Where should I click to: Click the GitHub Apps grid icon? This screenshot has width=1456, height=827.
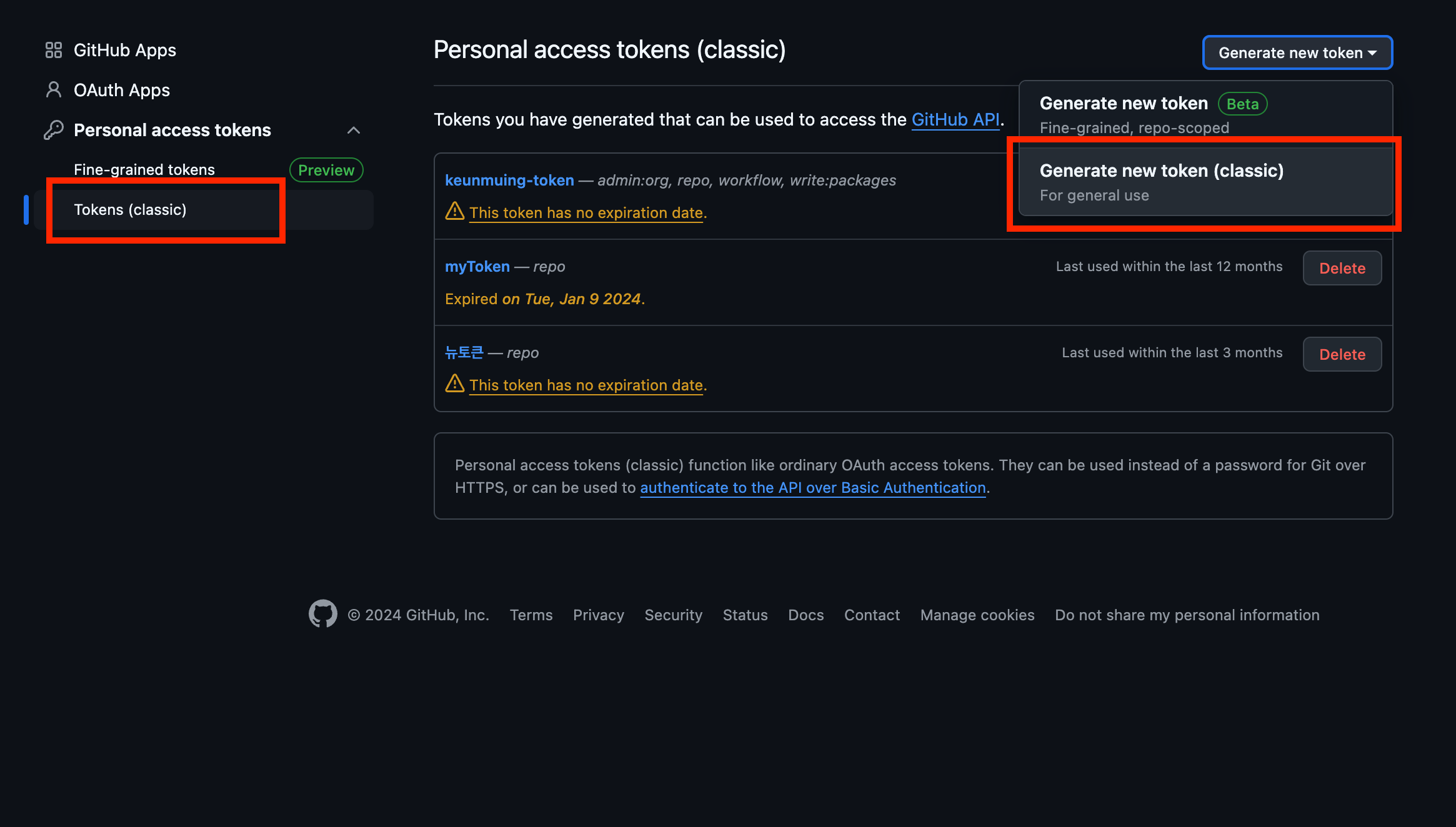[54, 50]
